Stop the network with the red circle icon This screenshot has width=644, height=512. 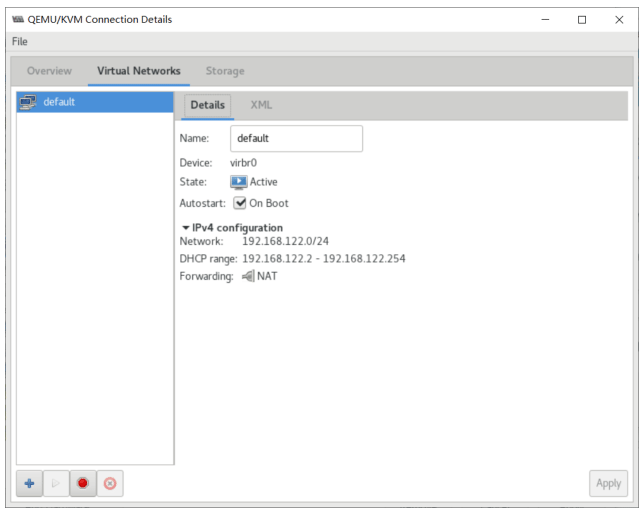(x=83, y=483)
